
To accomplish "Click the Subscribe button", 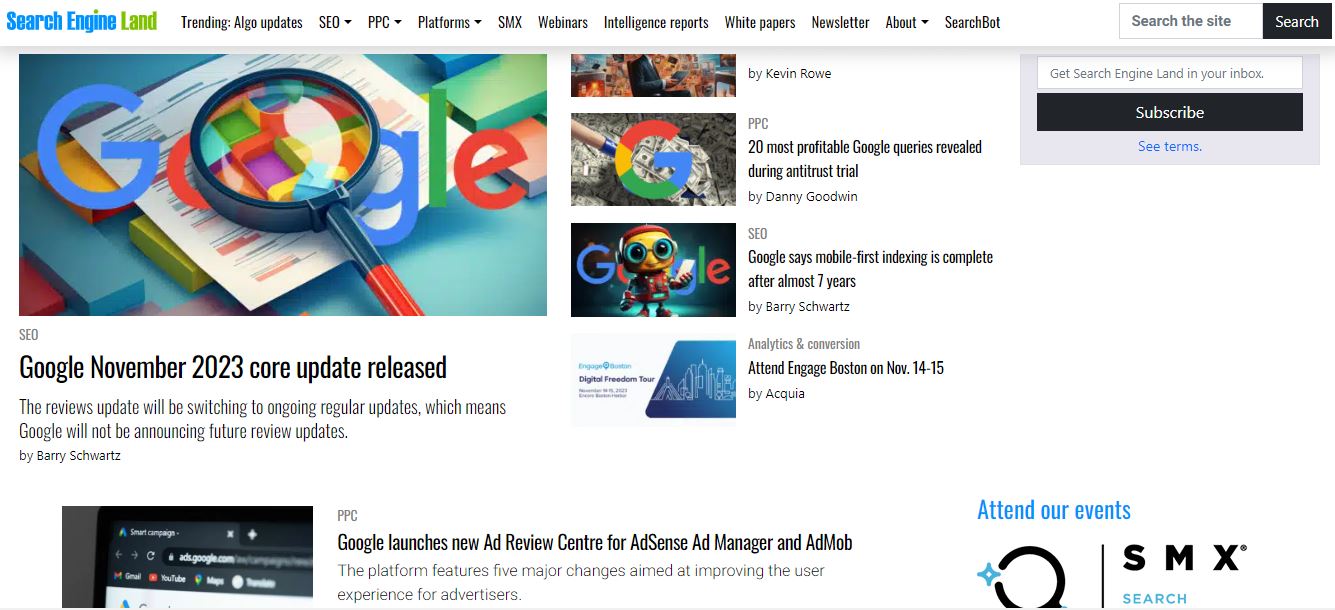I will (1170, 112).
